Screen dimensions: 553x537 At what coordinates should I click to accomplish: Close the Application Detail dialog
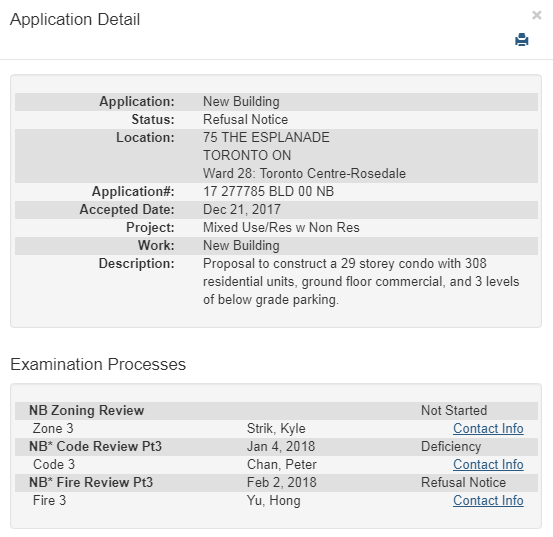536,15
